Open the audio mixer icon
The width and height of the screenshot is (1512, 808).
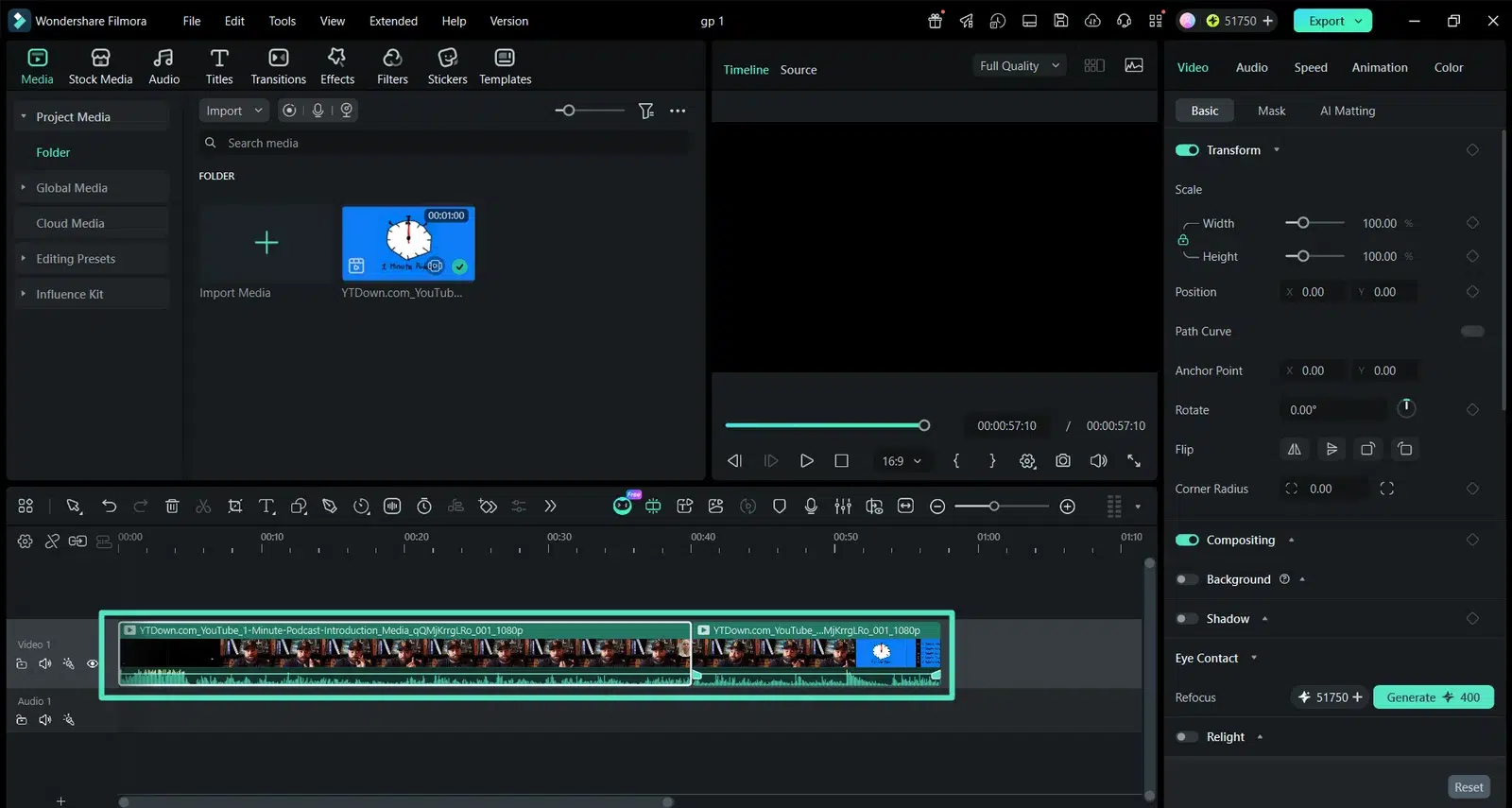(843, 507)
